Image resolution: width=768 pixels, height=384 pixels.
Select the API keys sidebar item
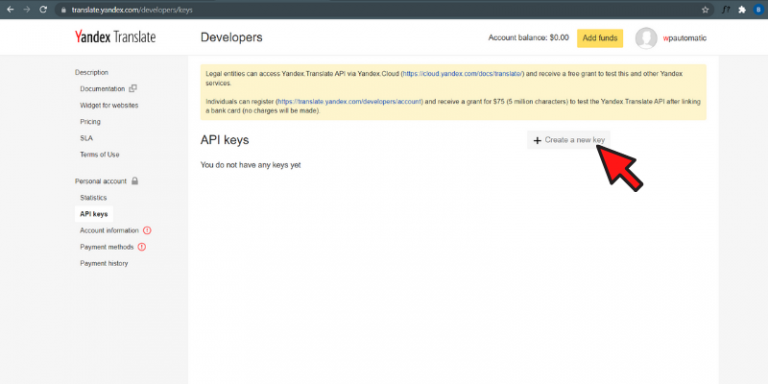click(94, 214)
